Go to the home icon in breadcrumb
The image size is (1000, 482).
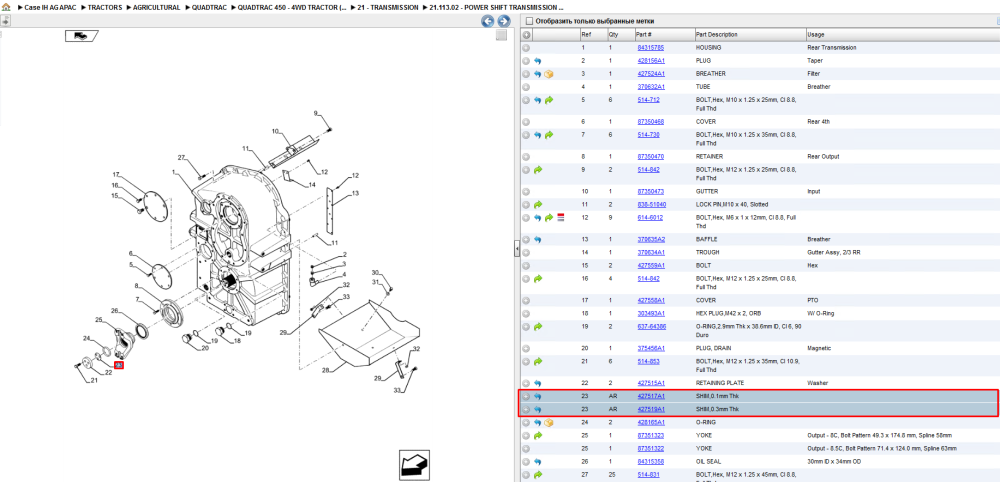click(x=6, y=7)
